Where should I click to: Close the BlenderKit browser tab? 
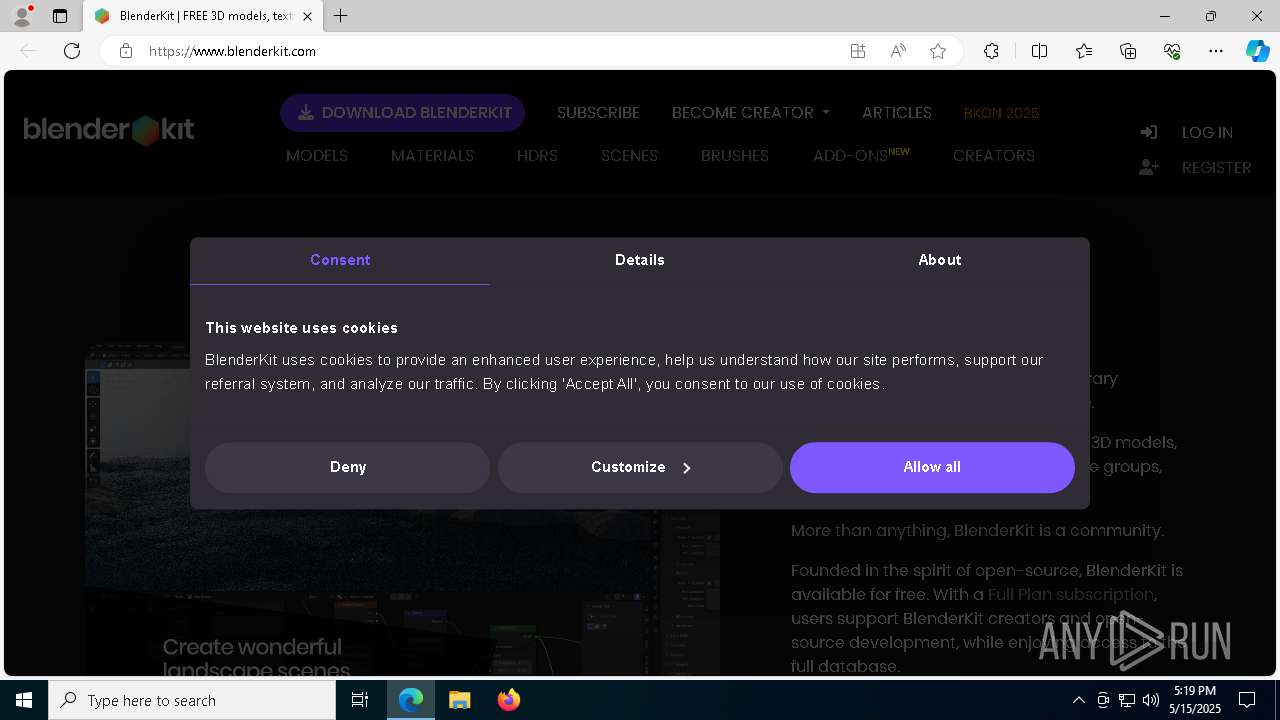[307, 16]
